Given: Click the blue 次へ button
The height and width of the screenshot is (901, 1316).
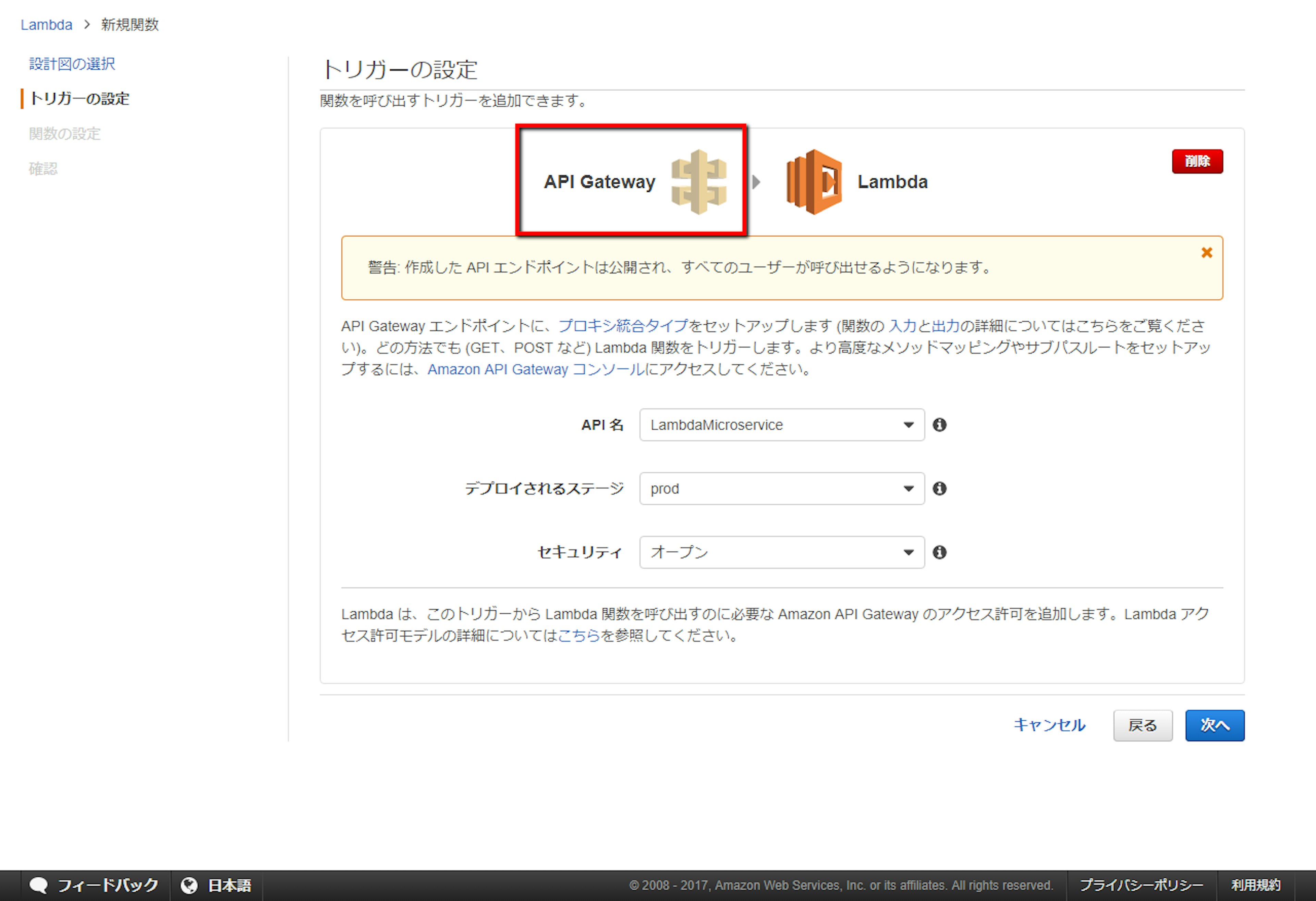Looking at the screenshot, I should tap(1215, 725).
